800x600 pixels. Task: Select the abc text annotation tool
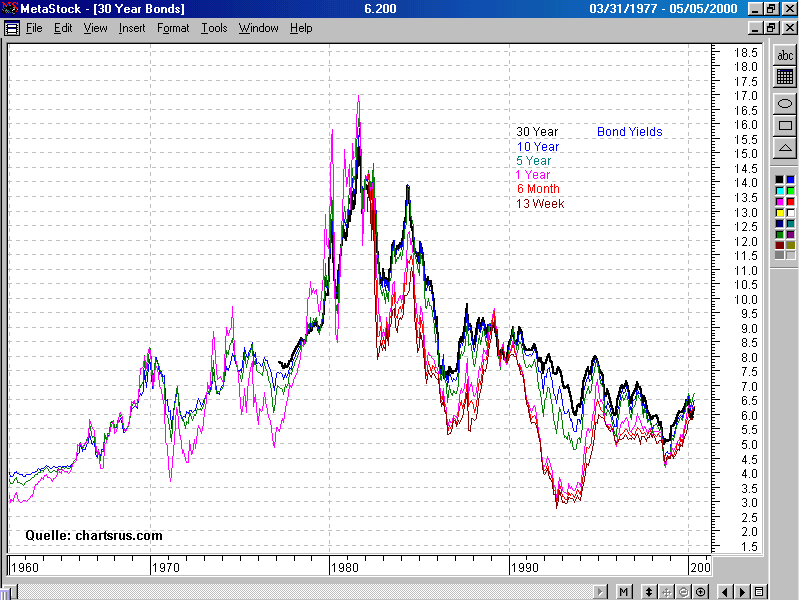point(785,55)
